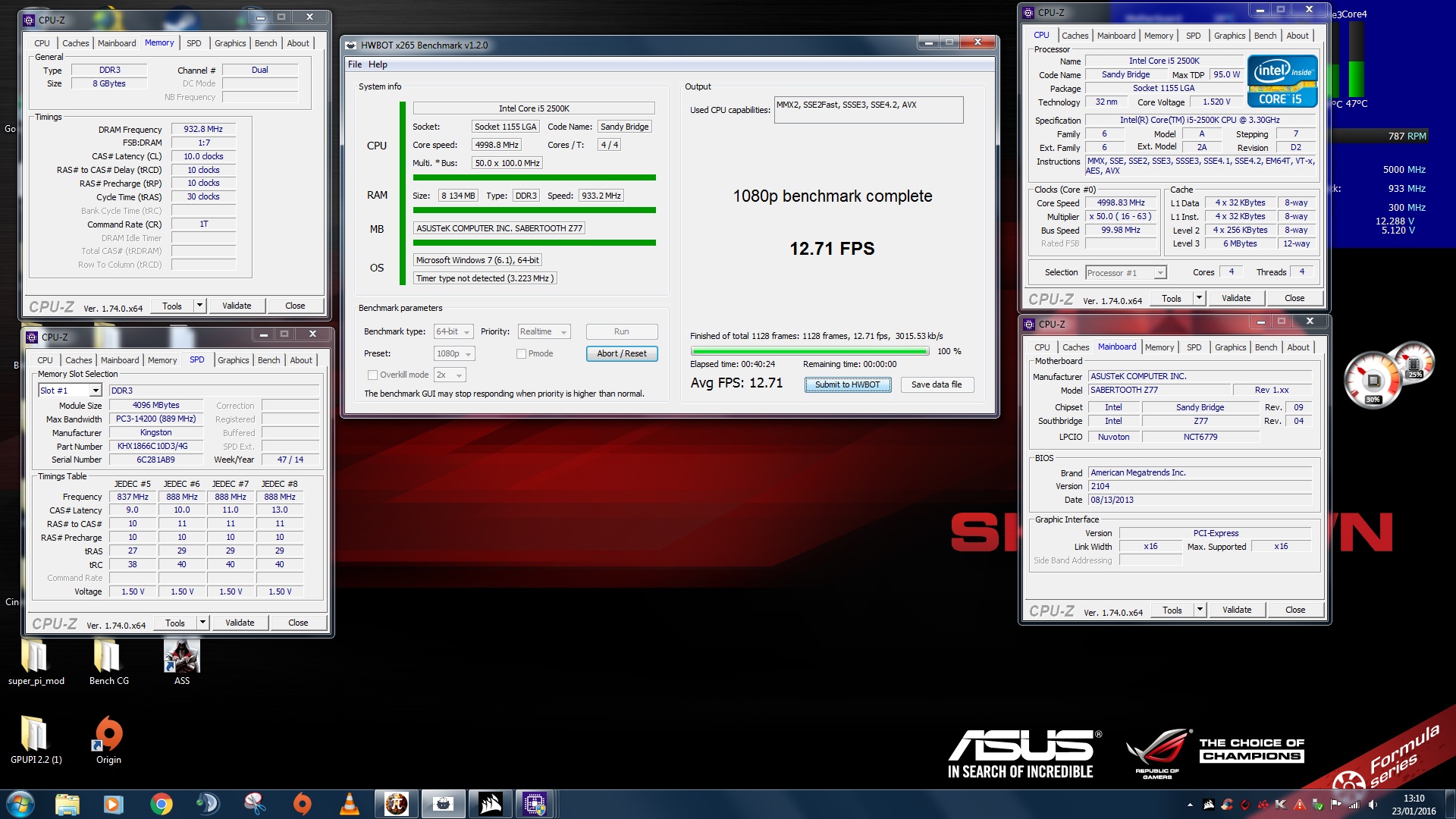Show hidden system tray icons
This screenshot has height=819, width=1456.
1190,805
